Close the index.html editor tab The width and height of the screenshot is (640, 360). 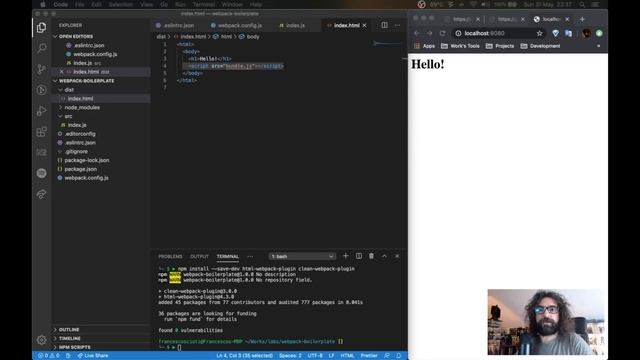point(364,25)
